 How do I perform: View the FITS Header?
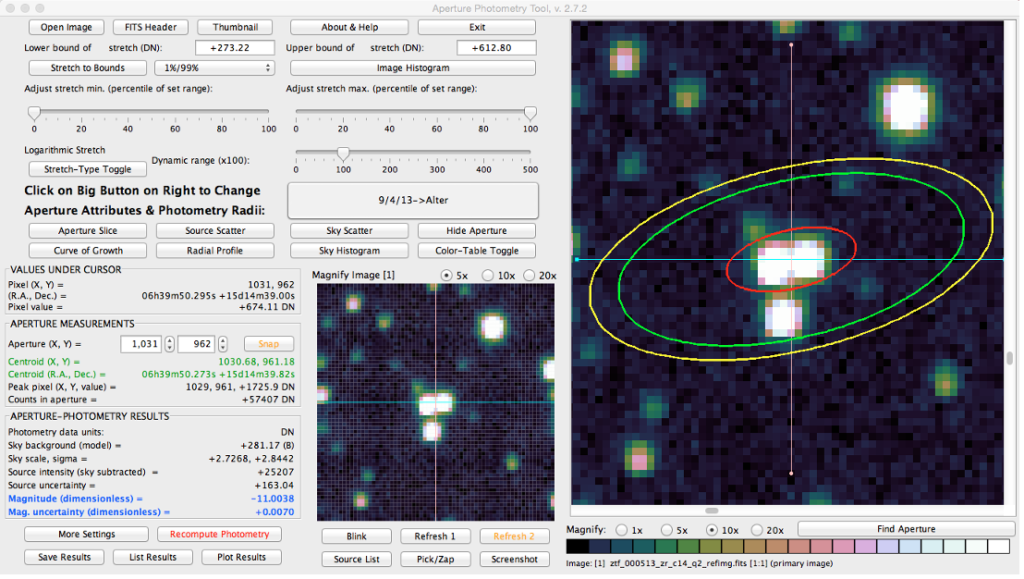[x=150, y=27]
